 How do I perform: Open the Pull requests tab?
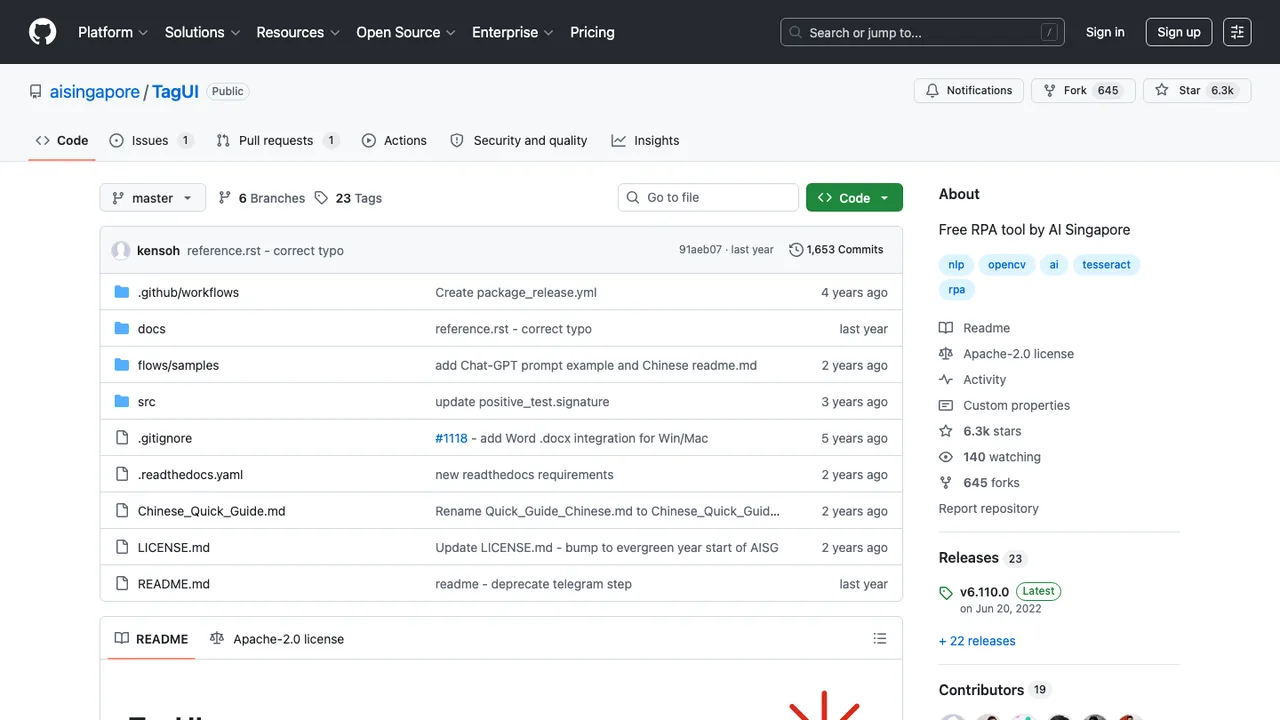click(x=277, y=140)
